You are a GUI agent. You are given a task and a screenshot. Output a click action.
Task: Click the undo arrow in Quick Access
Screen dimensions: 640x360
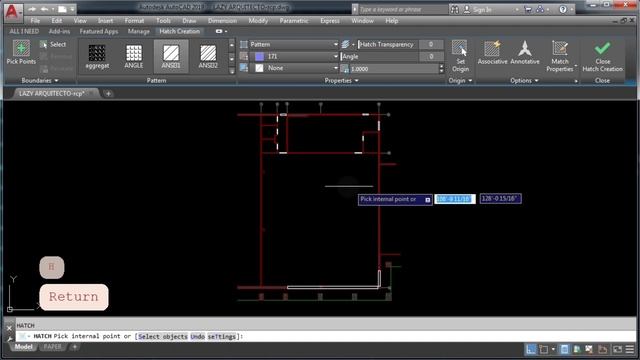pos(44,9)
